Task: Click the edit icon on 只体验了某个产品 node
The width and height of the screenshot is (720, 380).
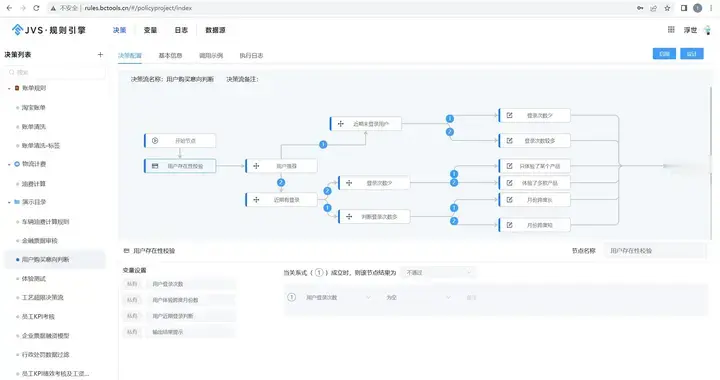Action: [x=509, y=166]
